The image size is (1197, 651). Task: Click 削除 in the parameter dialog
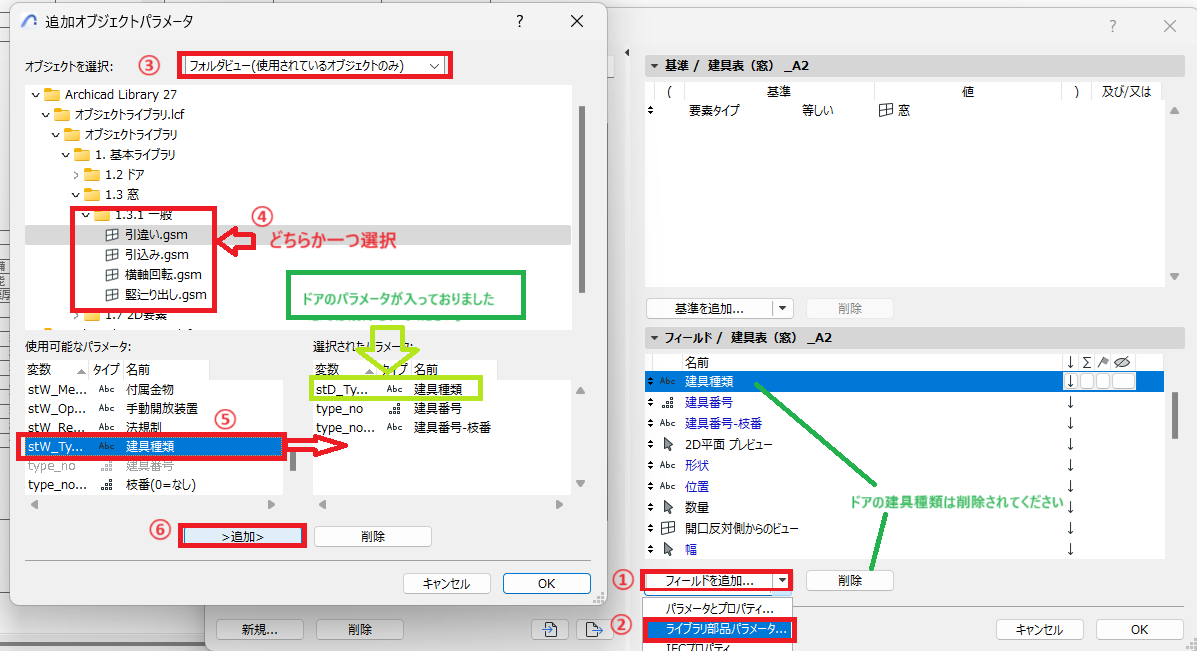click(373, 537)
